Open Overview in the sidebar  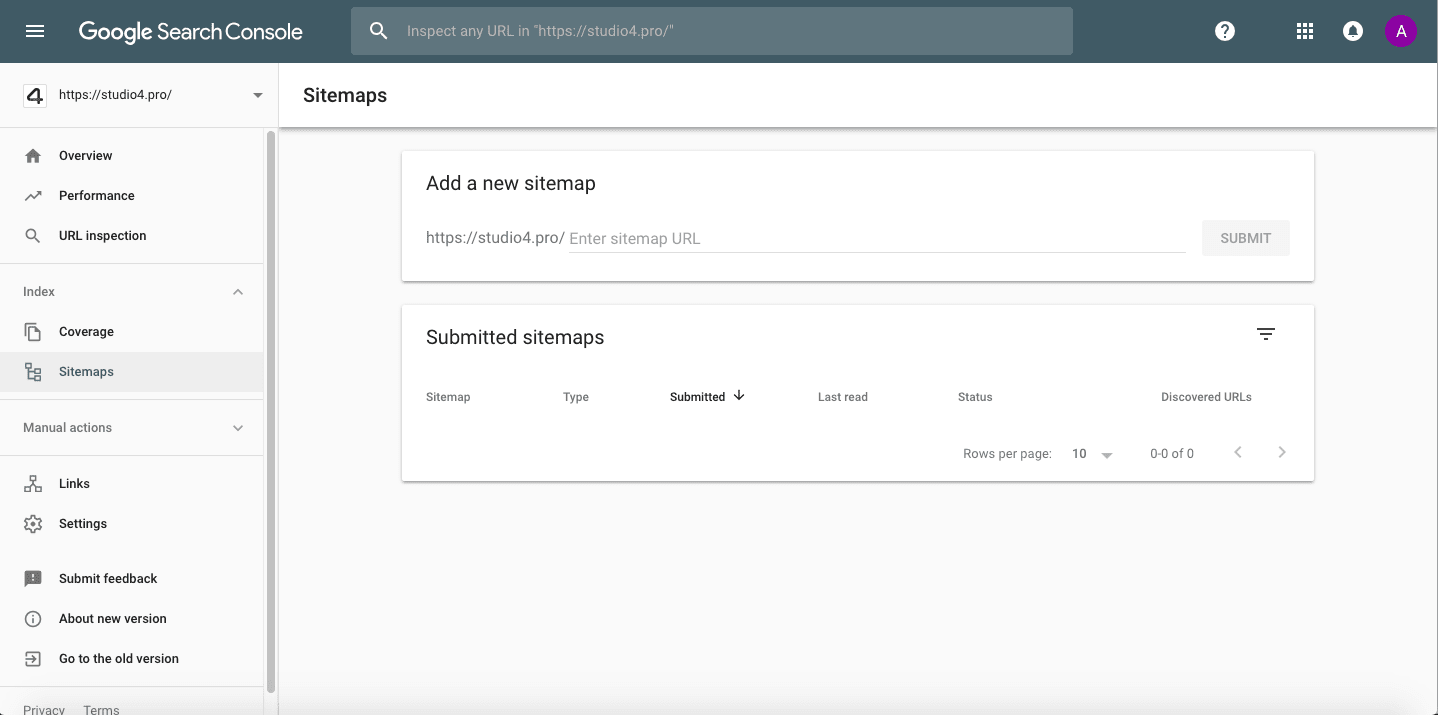coord(131,156)
